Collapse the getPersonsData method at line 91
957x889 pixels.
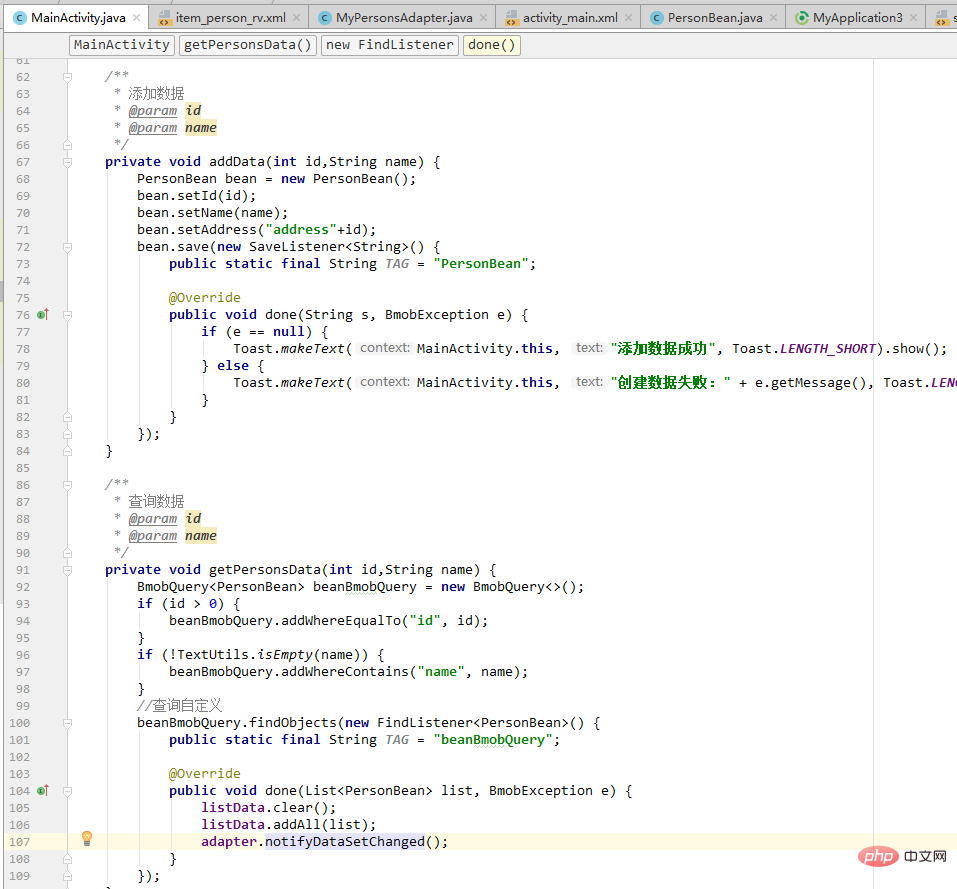click(x=68, y=570)
